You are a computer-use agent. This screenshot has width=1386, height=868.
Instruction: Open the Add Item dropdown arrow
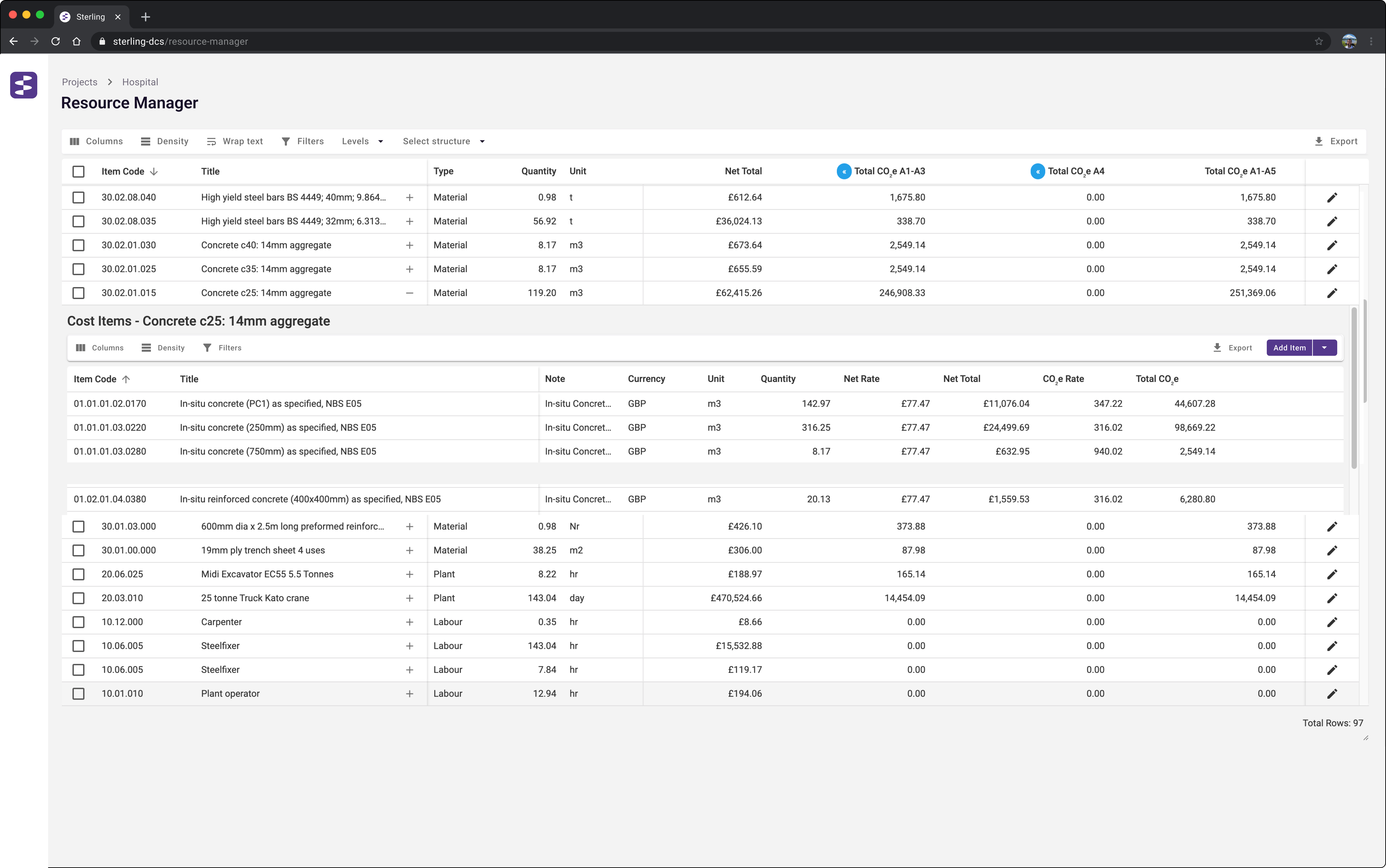[1325, 348]
